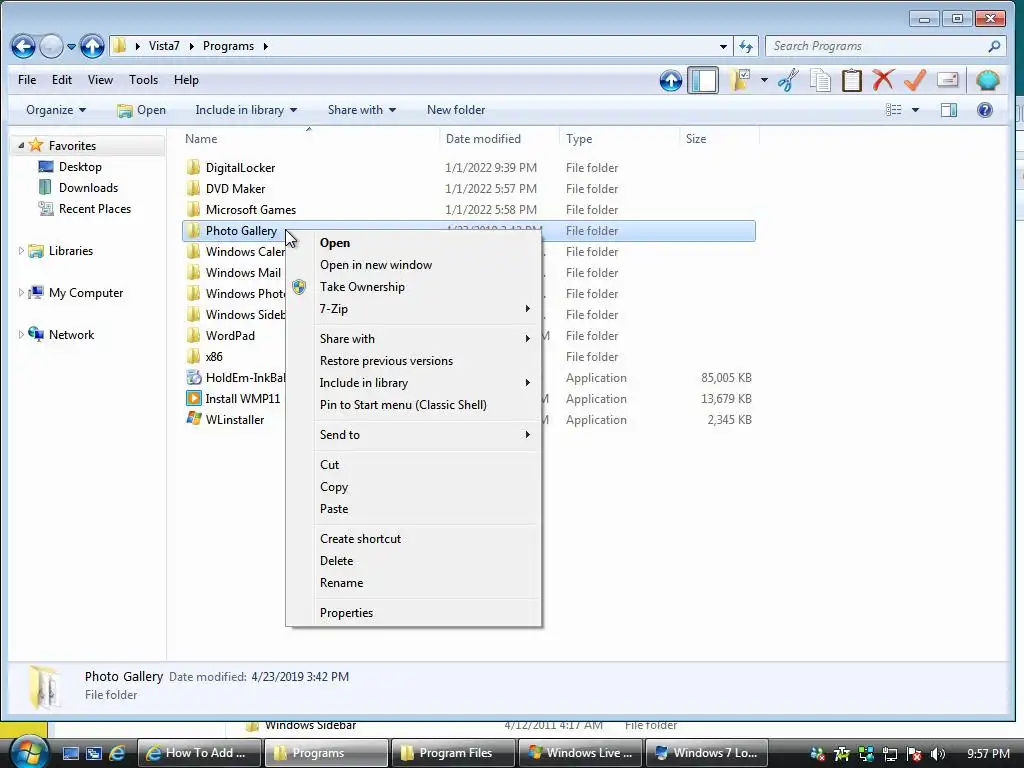Click the envelope Email toolbar icon

tap(948, 80)
